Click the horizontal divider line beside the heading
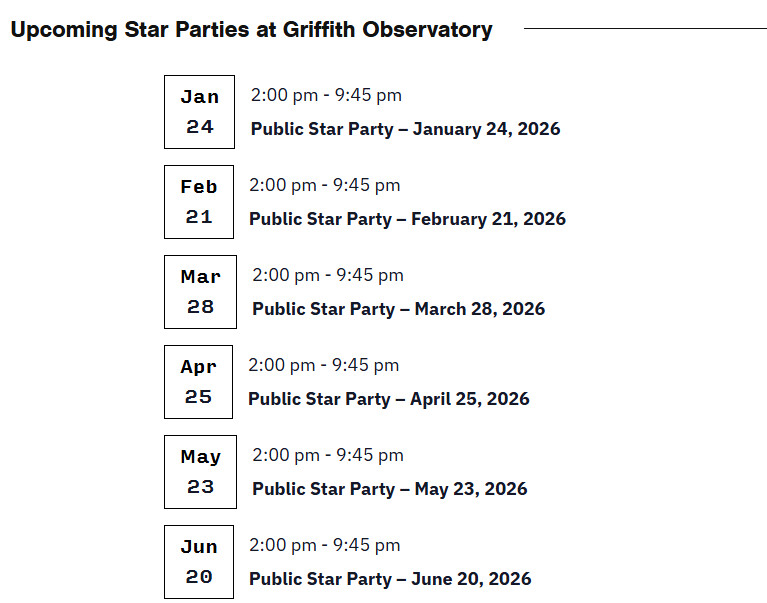 click(645, 29)
